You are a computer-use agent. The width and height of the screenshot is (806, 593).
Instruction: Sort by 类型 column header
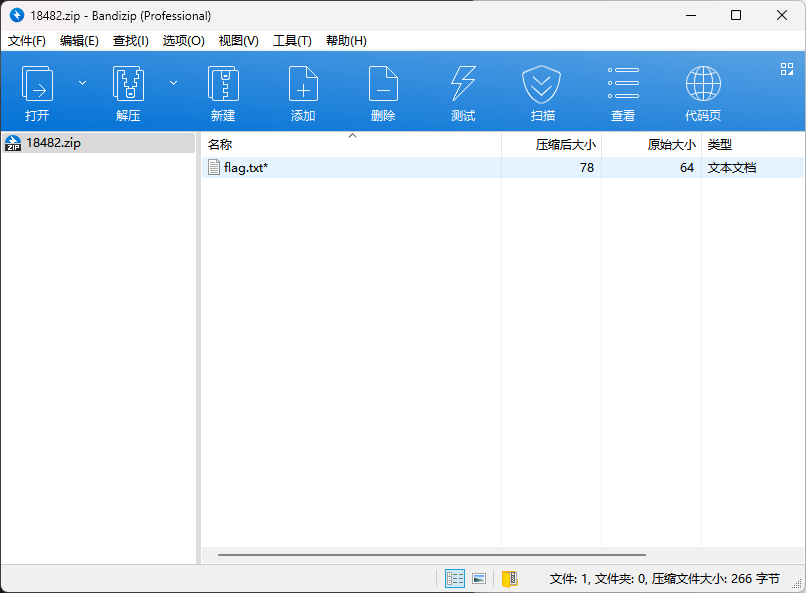click(753, 144)
